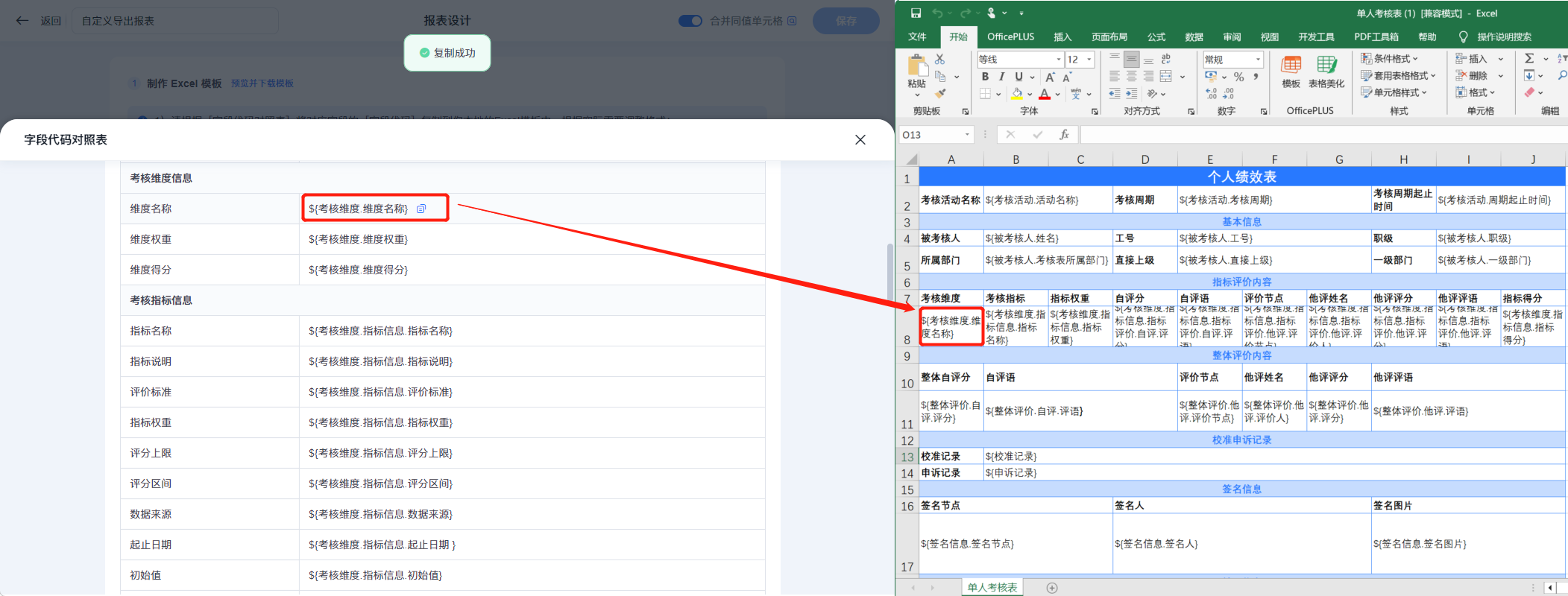Expand the 对齐方式 group dialog launcher
Viewport: 1568px width, 596px height.
click(1191, 111)
